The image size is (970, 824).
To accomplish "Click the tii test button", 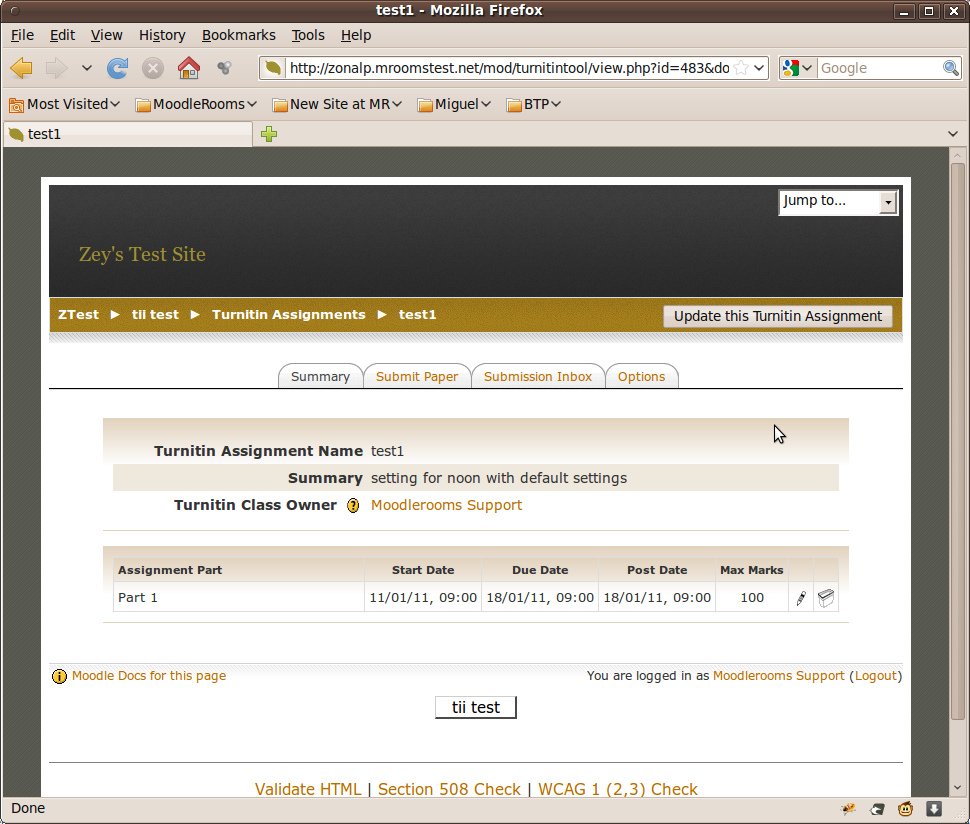I will [x=475, y=707].
